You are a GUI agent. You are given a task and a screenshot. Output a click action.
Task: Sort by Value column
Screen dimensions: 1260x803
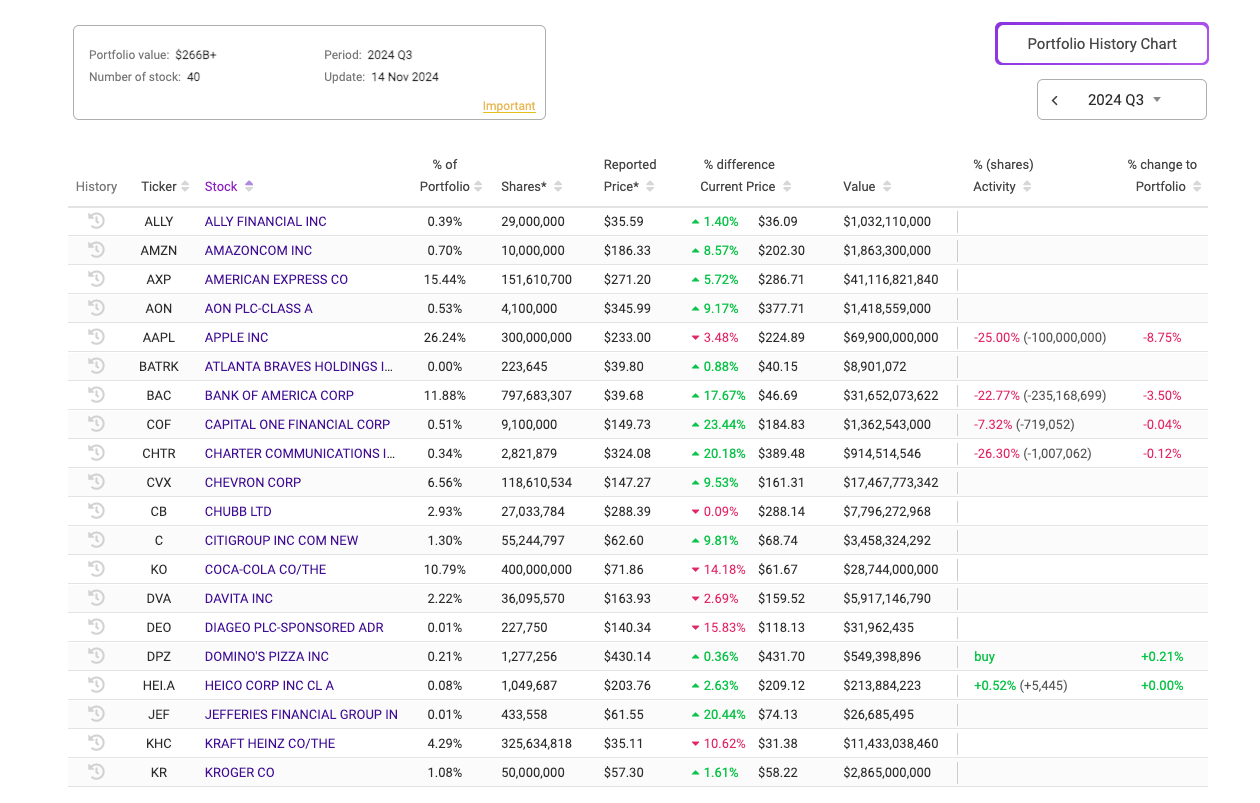click(868, 186)
